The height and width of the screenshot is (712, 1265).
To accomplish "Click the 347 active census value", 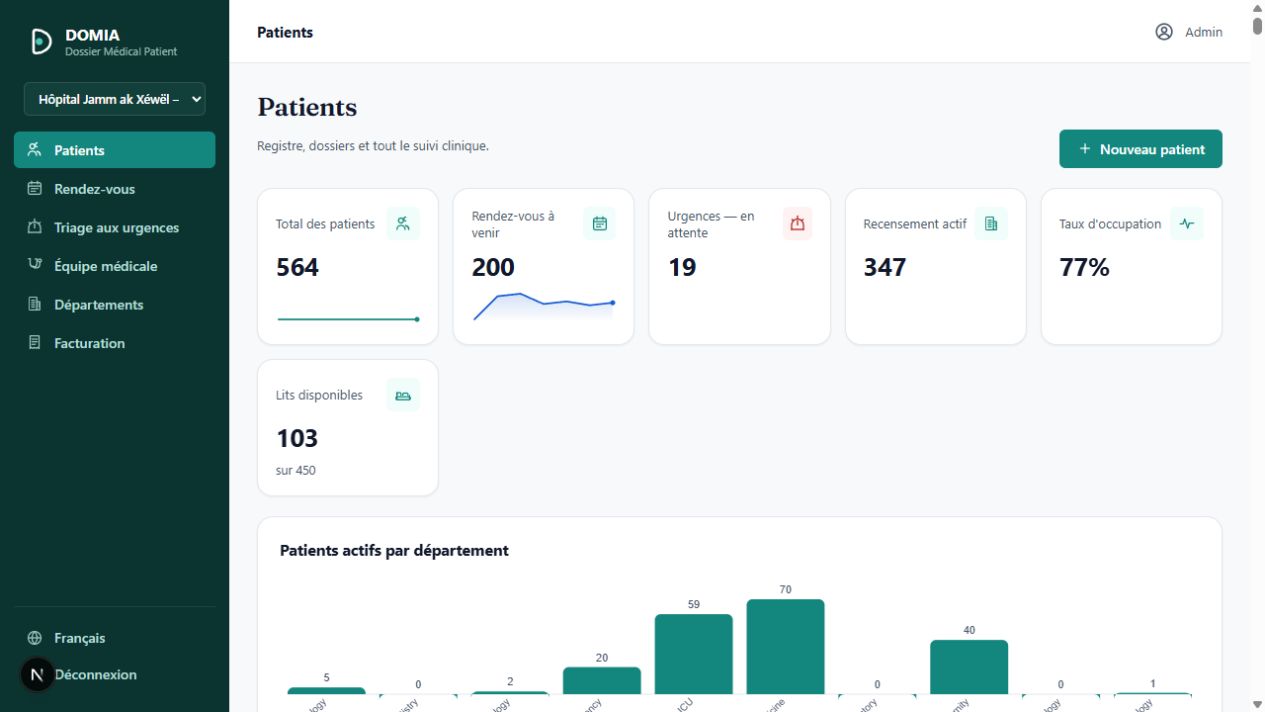I will pos(885,267).
